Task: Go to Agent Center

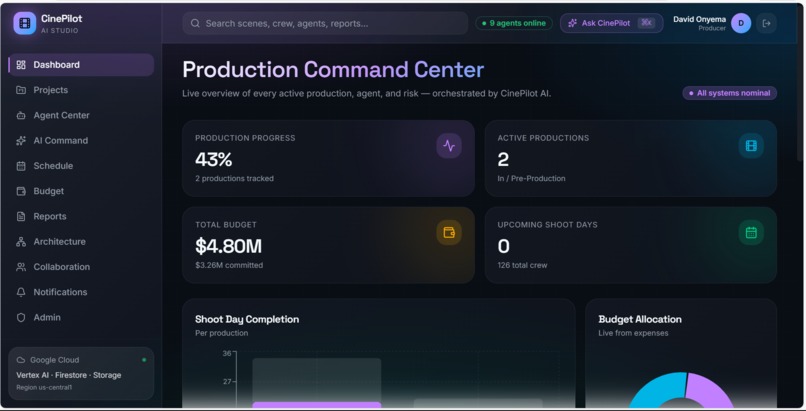Action: 81,115
